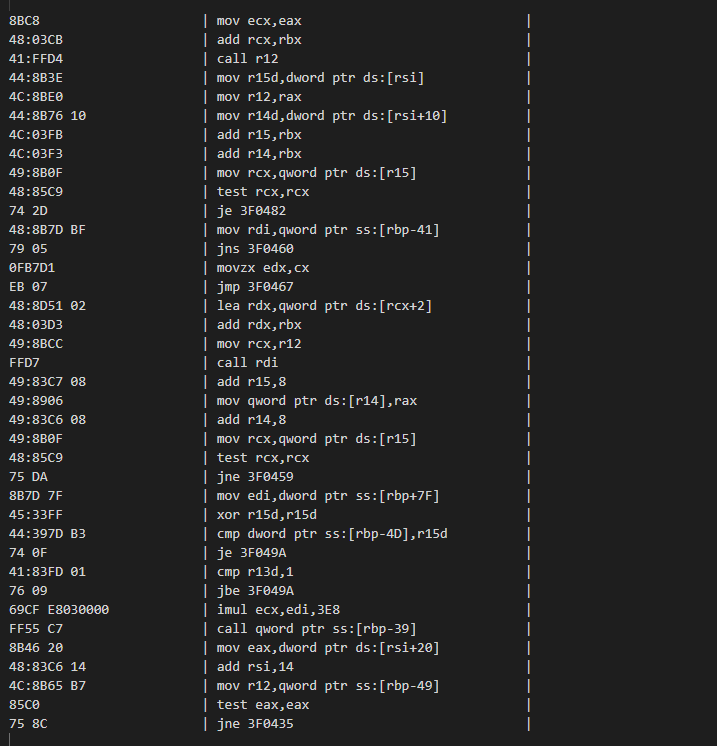Click the opcode bytes '48:8D51 02'

(48, 306)
